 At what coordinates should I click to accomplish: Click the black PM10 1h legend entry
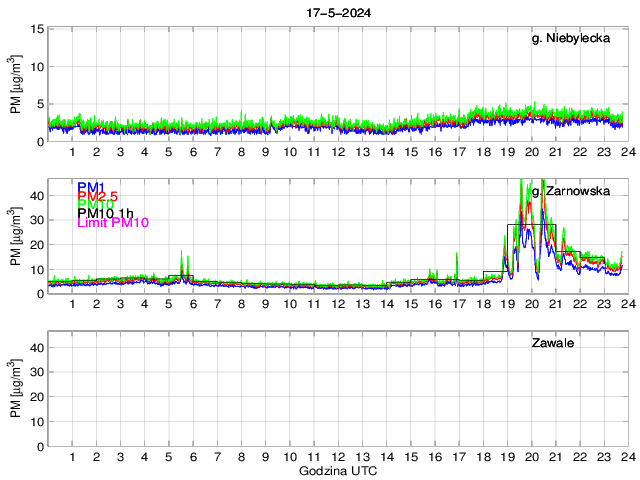(105, 214)
